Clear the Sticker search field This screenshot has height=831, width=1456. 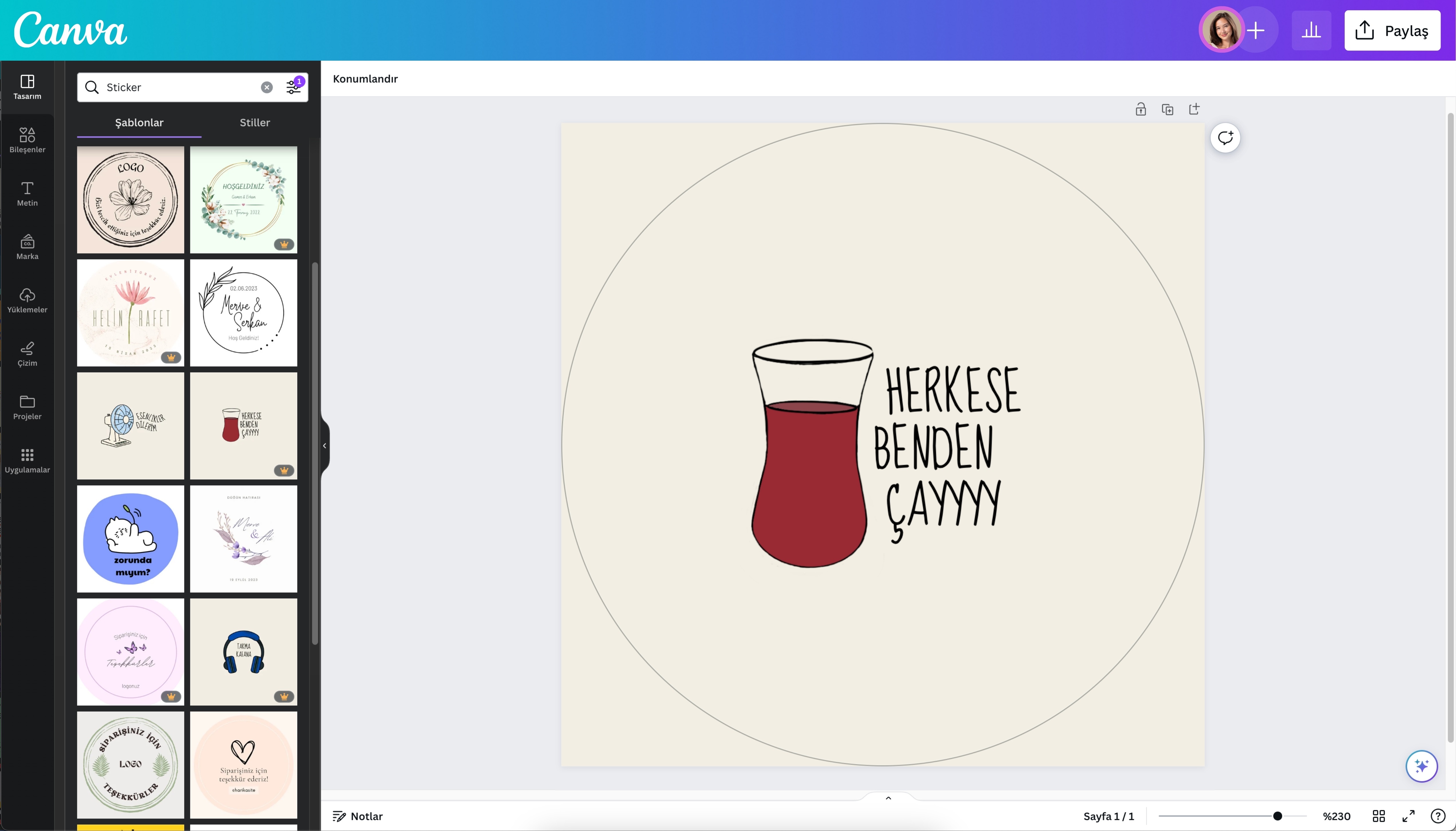pyautogui.click(x=266, y=87)
